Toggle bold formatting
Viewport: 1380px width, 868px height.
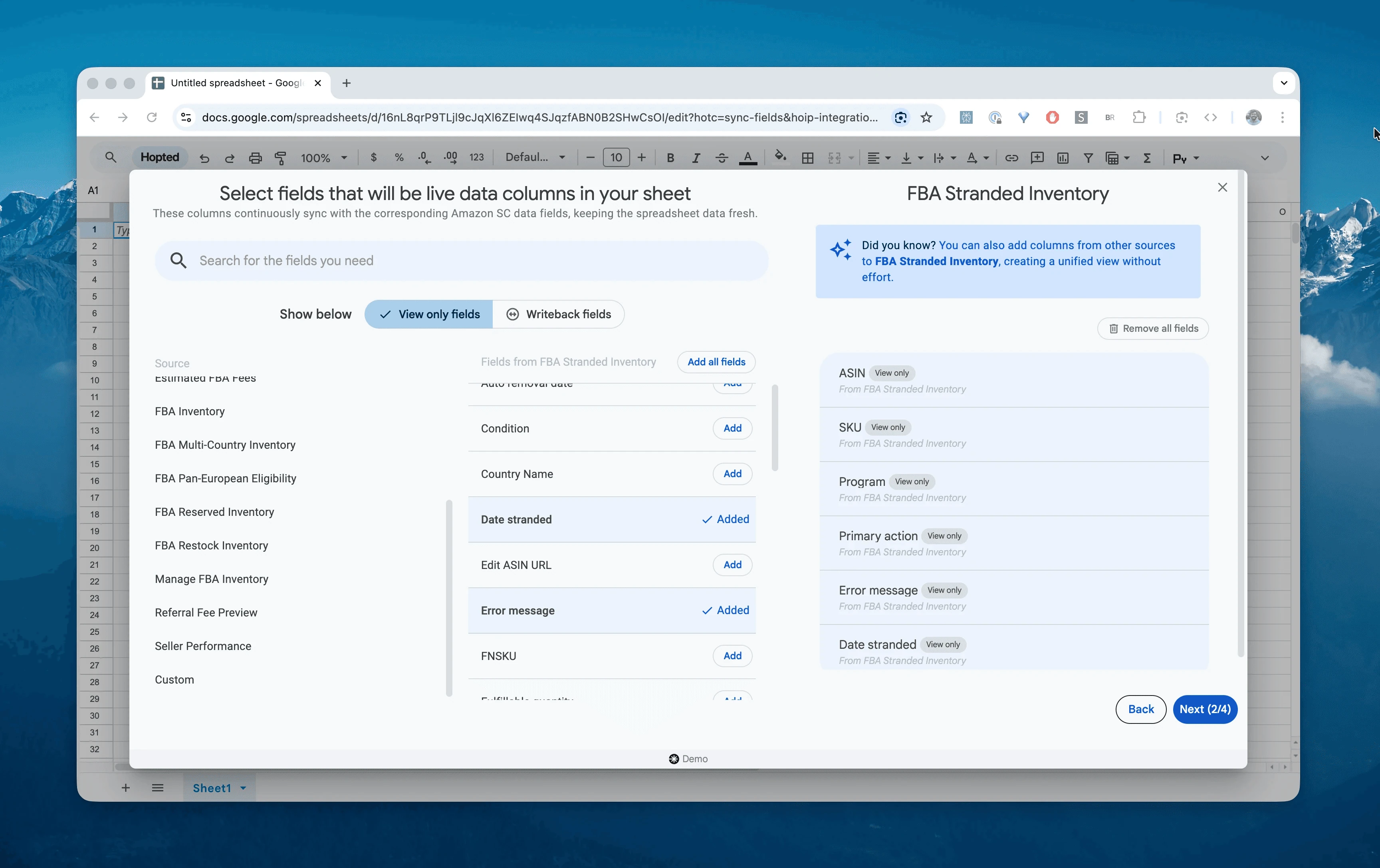(670, 158)
